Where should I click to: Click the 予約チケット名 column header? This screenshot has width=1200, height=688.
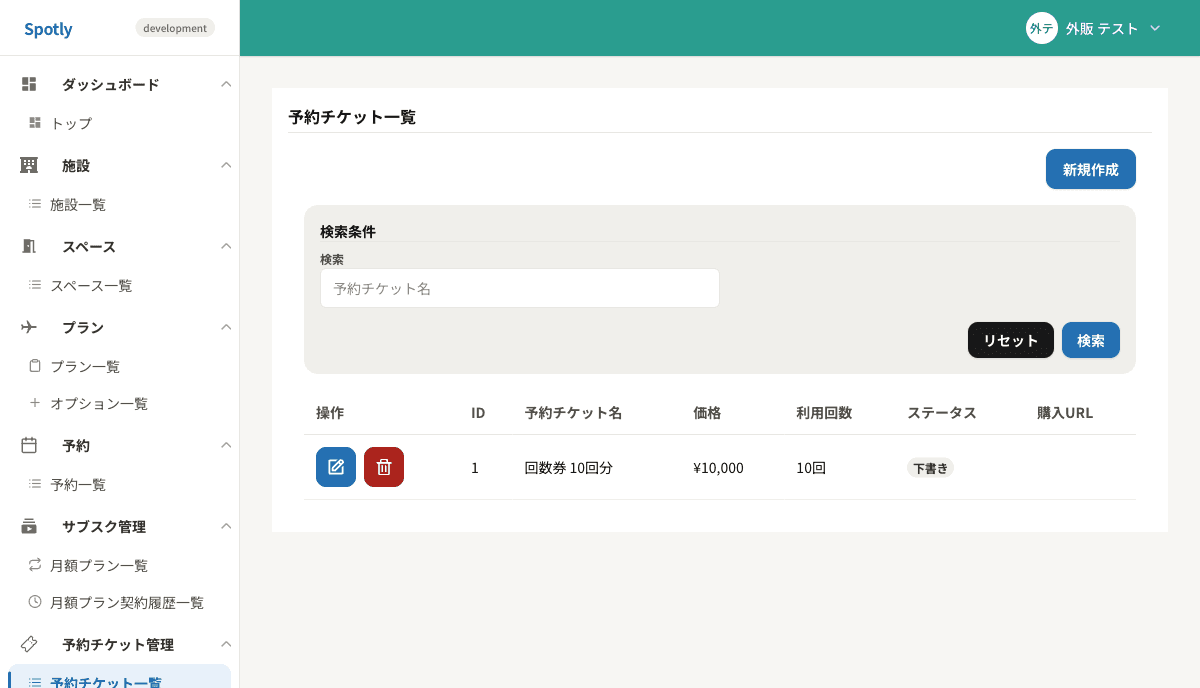[574, 413]
